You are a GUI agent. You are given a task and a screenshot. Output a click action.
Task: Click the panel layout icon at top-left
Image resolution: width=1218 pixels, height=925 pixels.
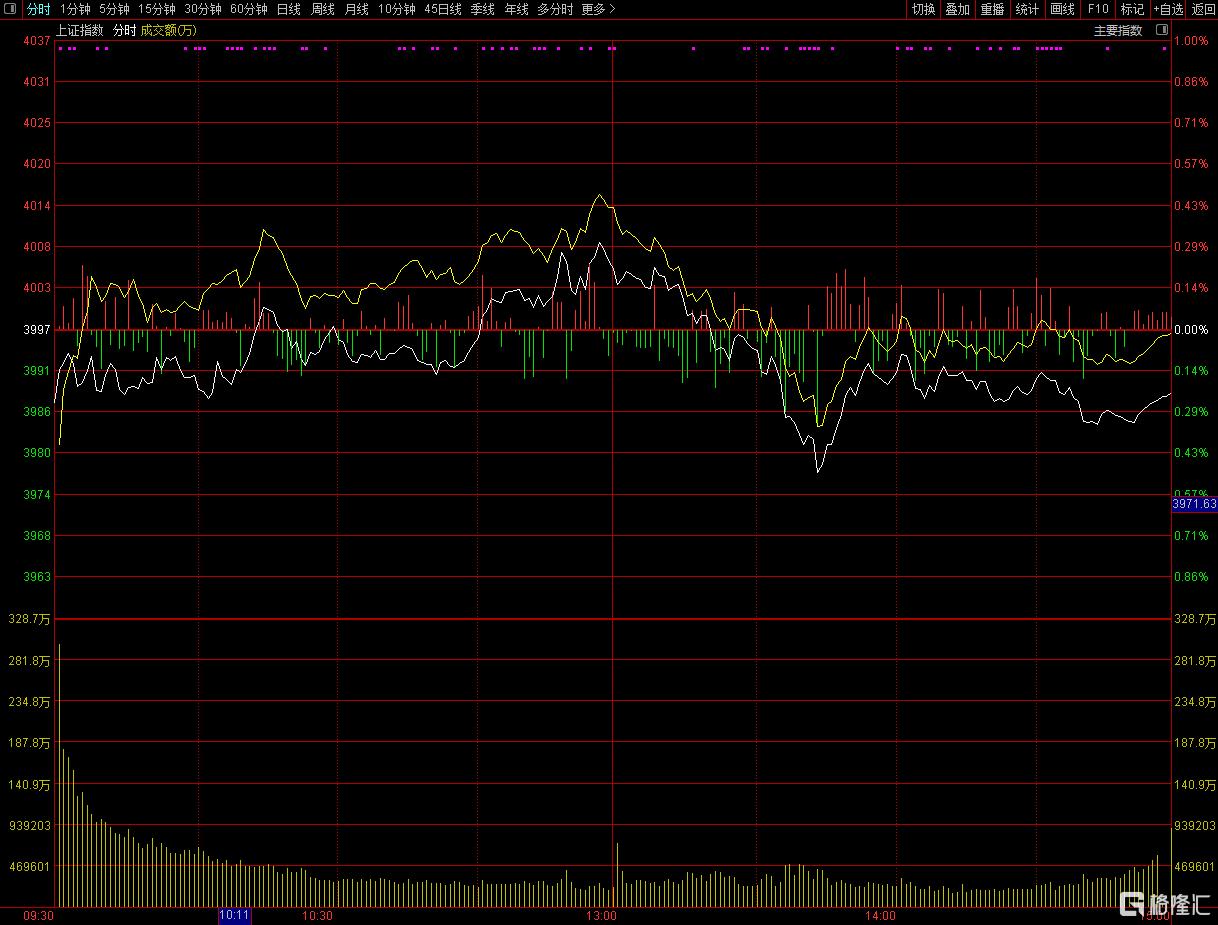pyautogui.click(x=10, y=9)
